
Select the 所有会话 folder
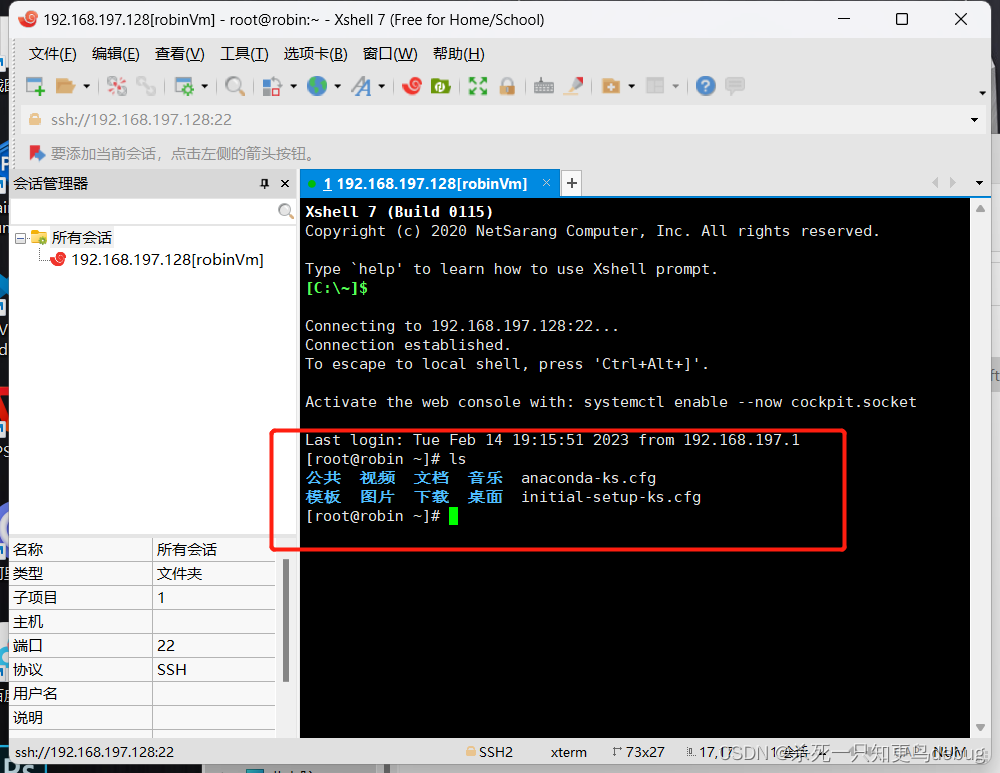point(82,238)
